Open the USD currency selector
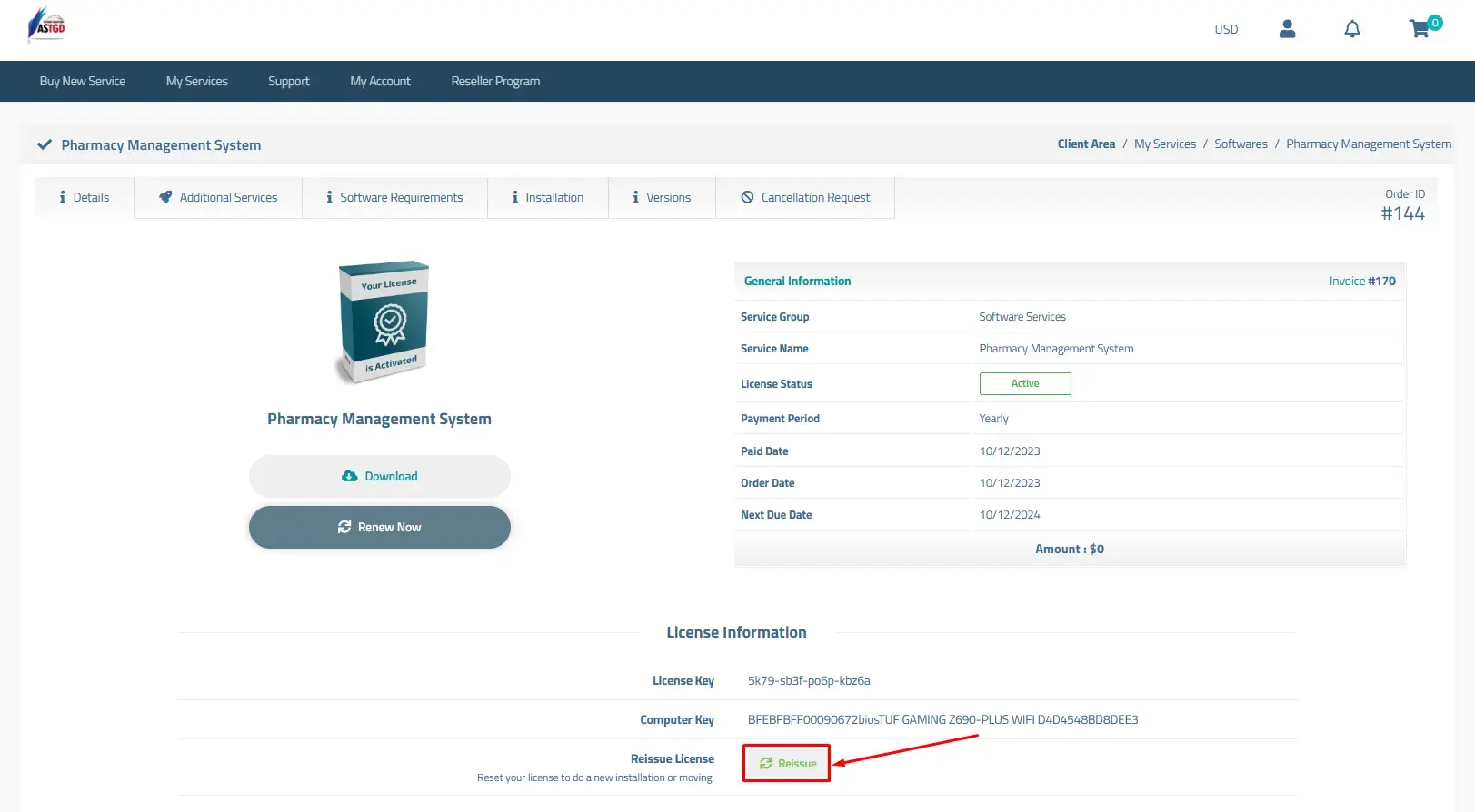 point(1226,29)
